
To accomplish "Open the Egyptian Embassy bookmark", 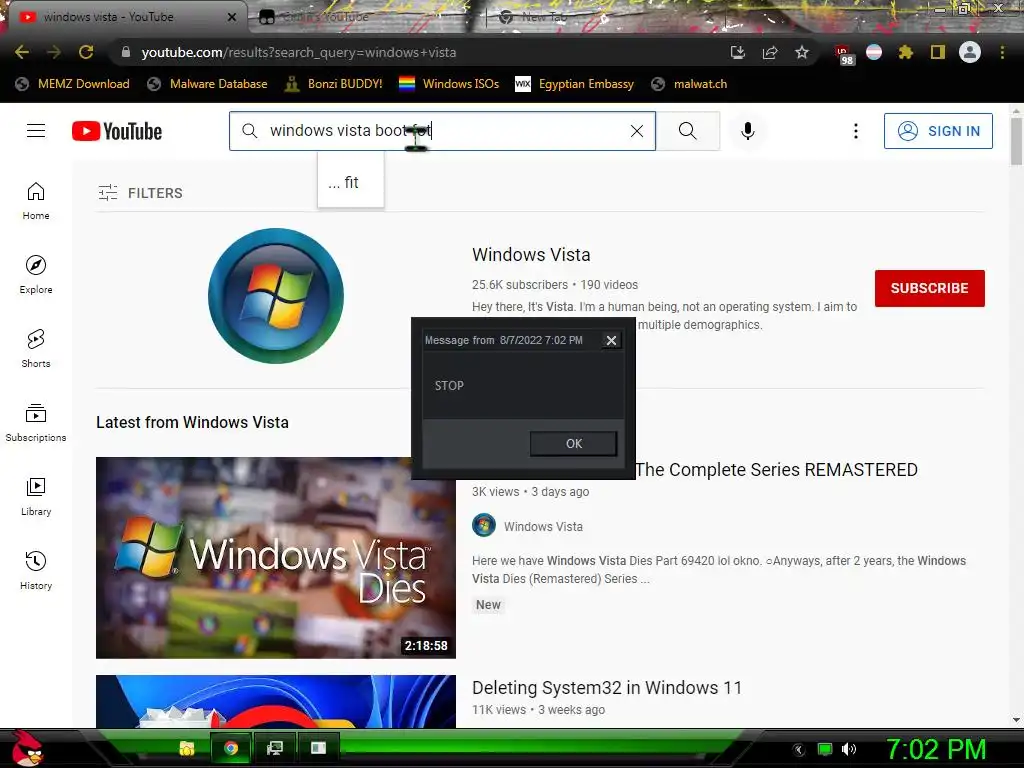I will 575,84.
